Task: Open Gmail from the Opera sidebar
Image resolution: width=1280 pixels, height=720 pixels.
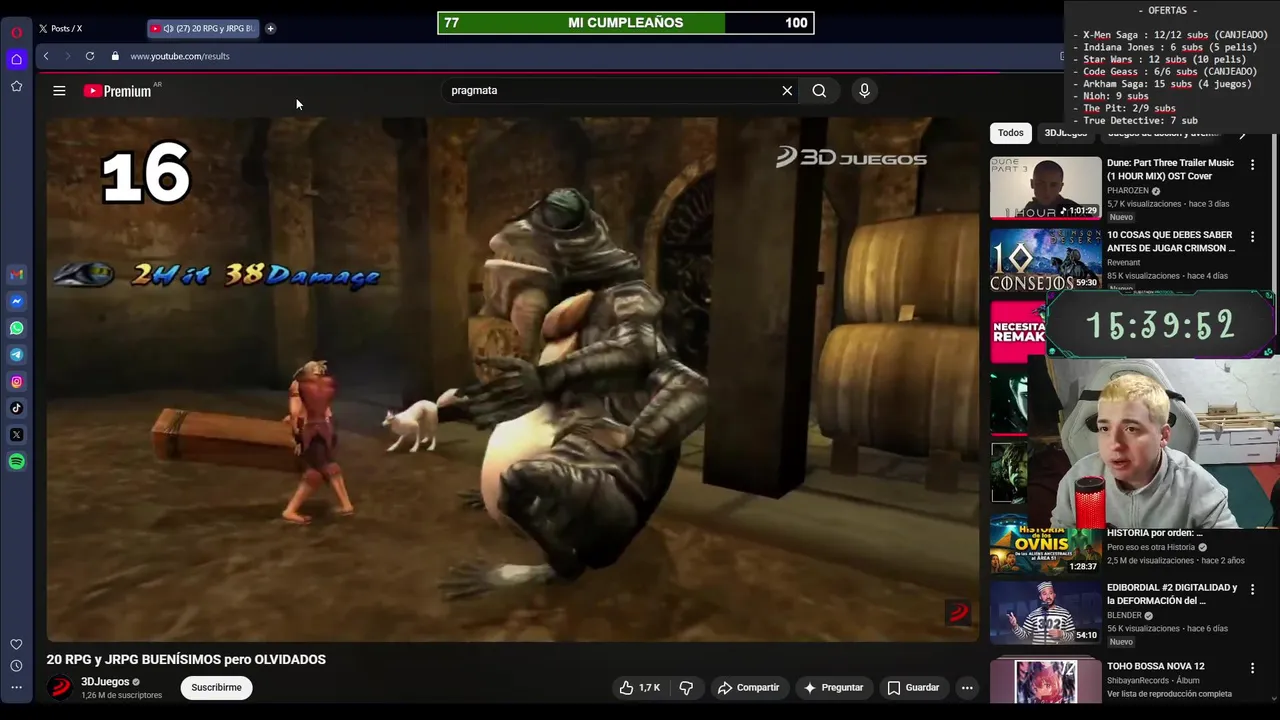Action: coord(16,274)
